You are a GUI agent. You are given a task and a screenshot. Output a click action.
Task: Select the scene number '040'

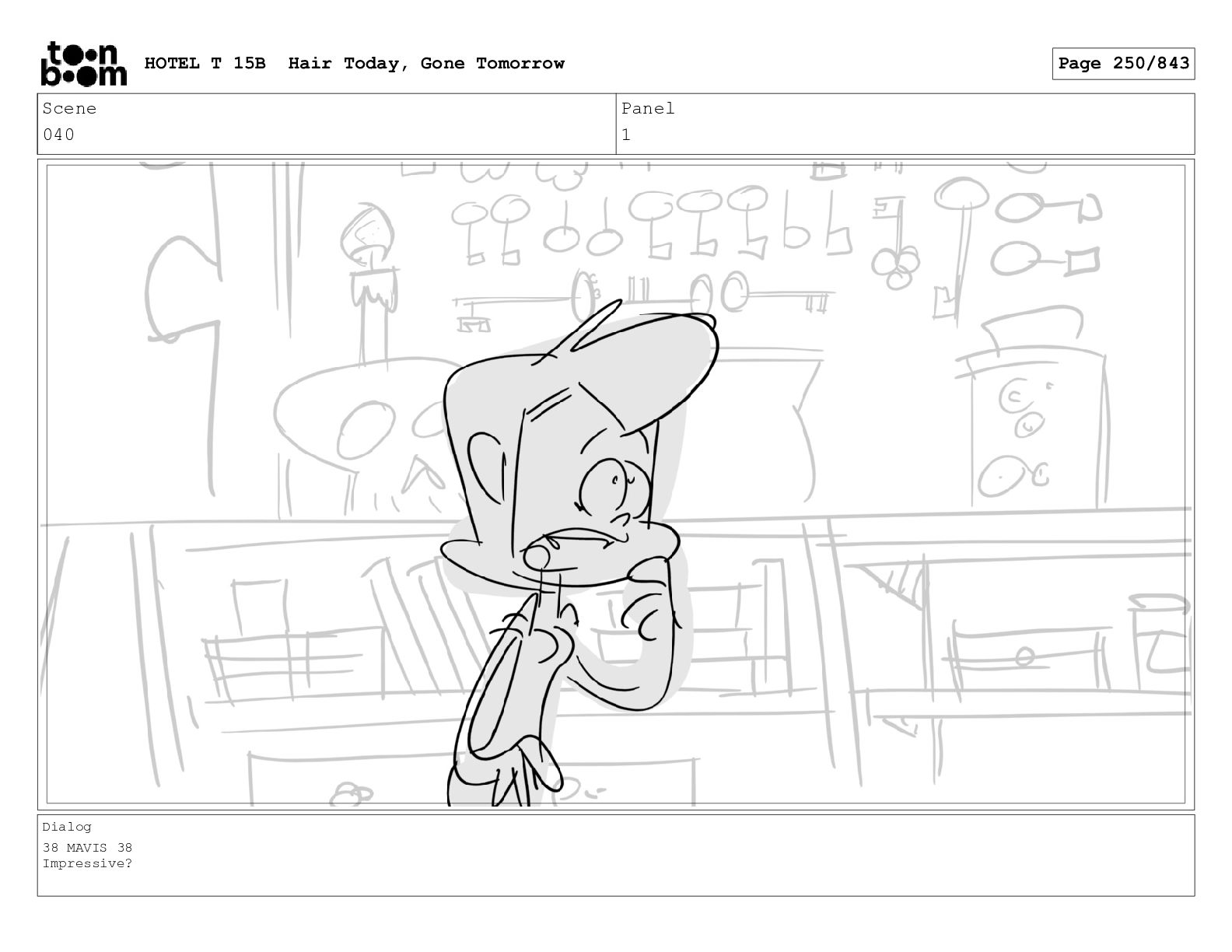click(x=58, y=135)
